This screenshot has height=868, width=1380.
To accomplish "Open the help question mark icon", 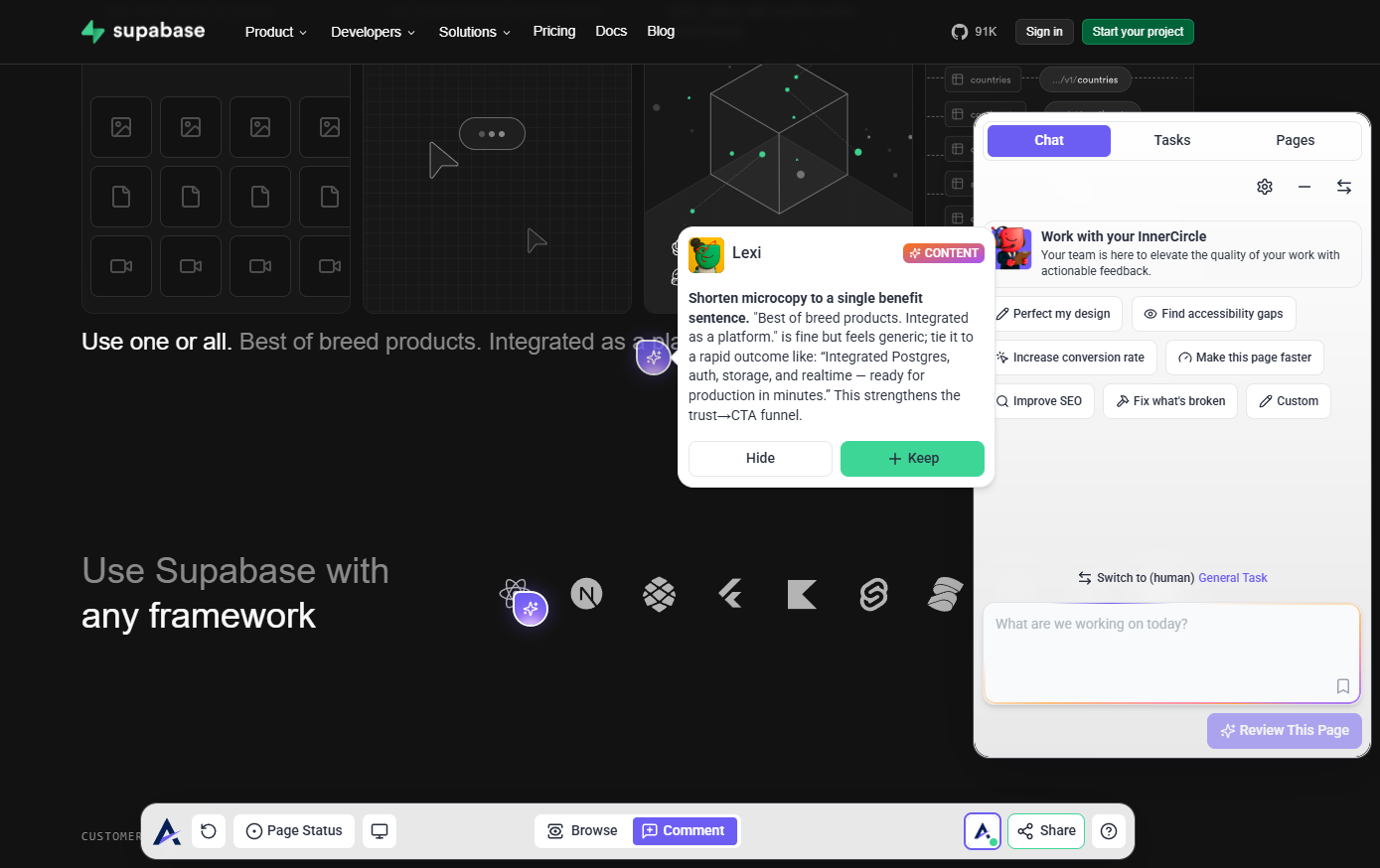I will click(x=1109, y=831).
